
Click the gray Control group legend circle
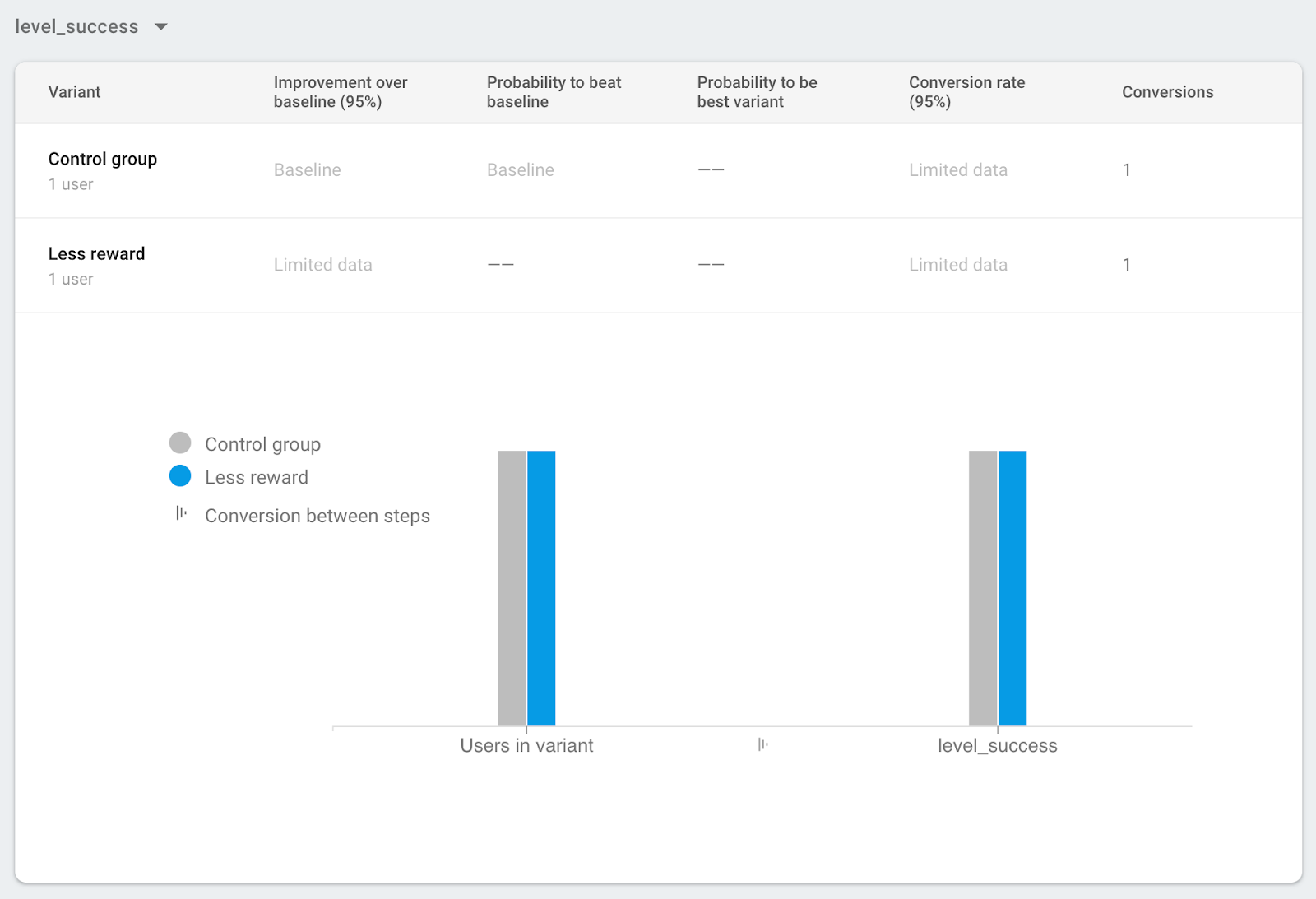click(x=180, y=443)
